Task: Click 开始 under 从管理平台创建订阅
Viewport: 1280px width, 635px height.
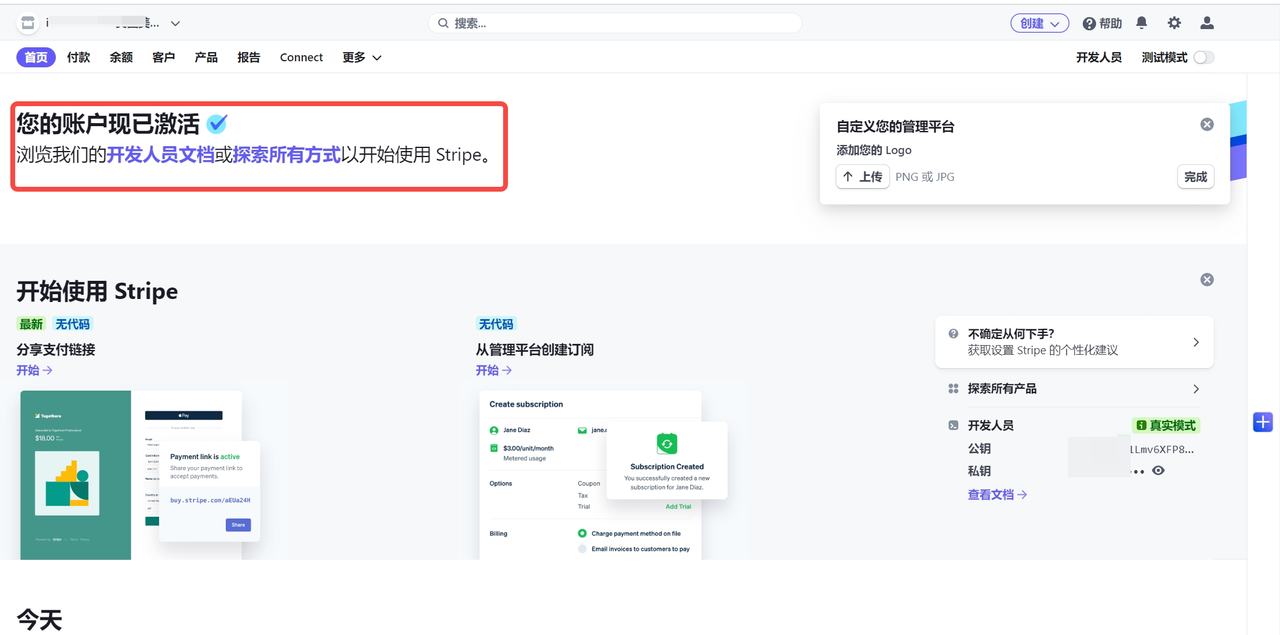Action: [x=494, y=370]
